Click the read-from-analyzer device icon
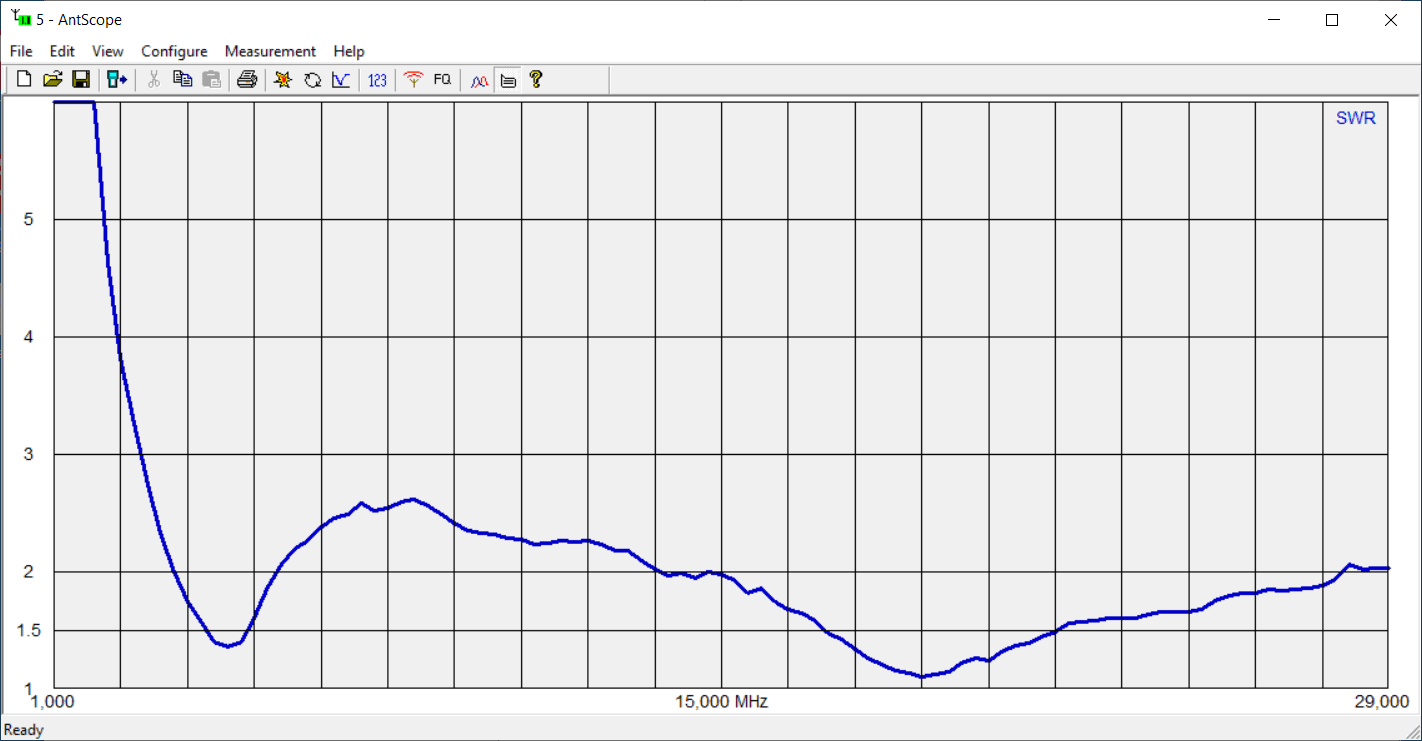The width and height of the screenshot is (1422, 741). (x=117, y=80)
